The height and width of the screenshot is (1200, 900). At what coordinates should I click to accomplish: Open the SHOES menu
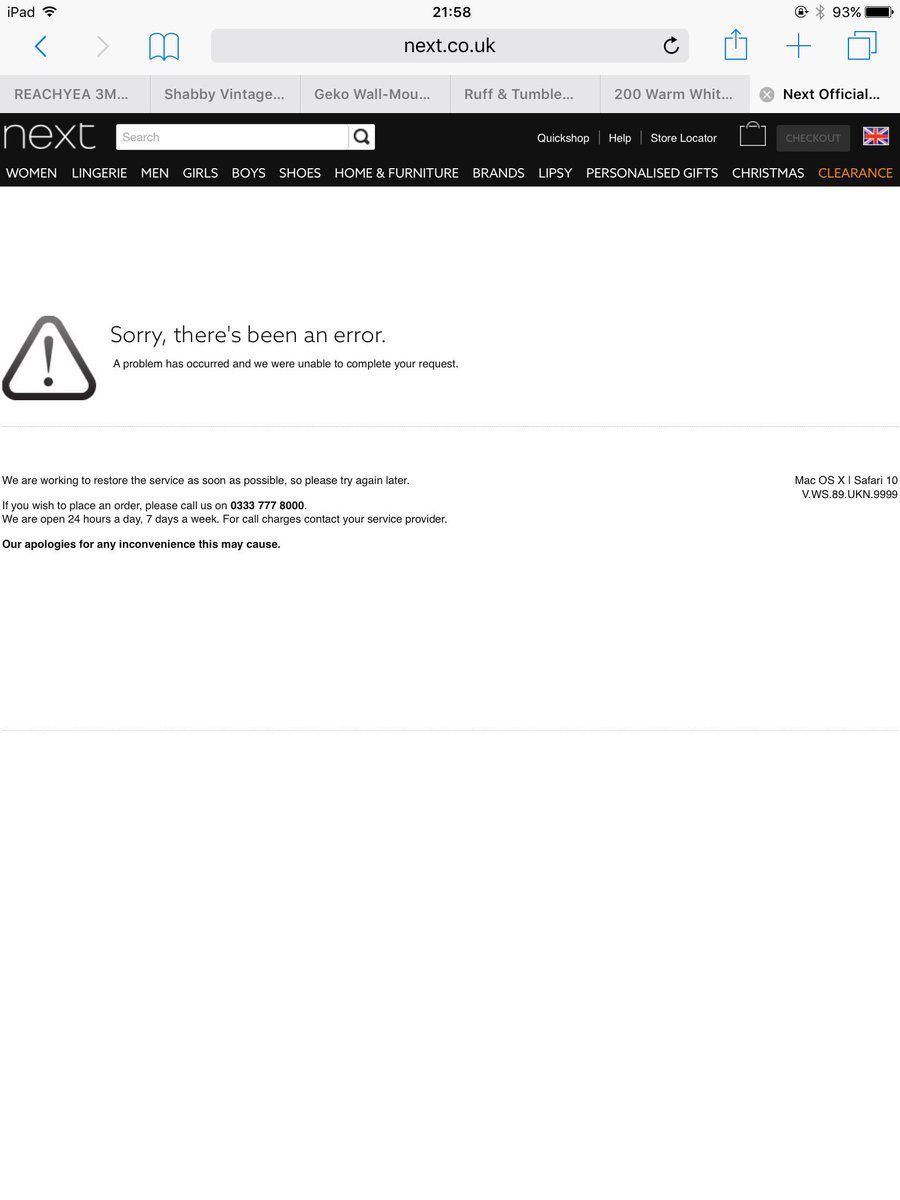coord(300,173)
